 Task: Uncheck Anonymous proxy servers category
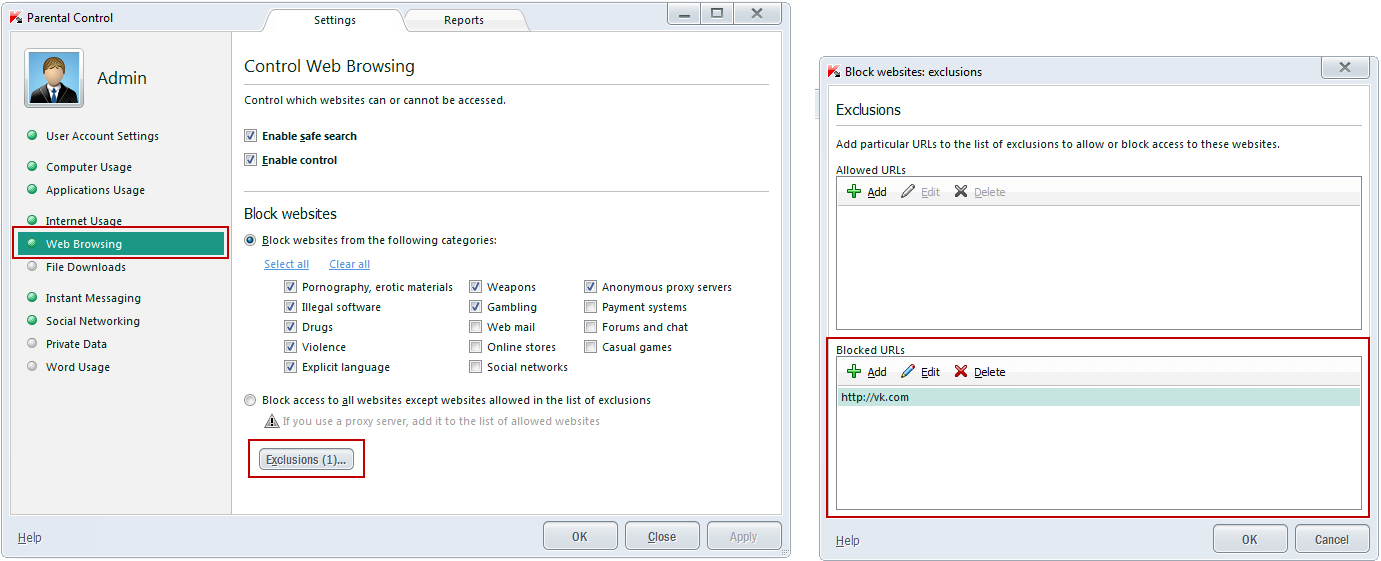pos(591,287)
